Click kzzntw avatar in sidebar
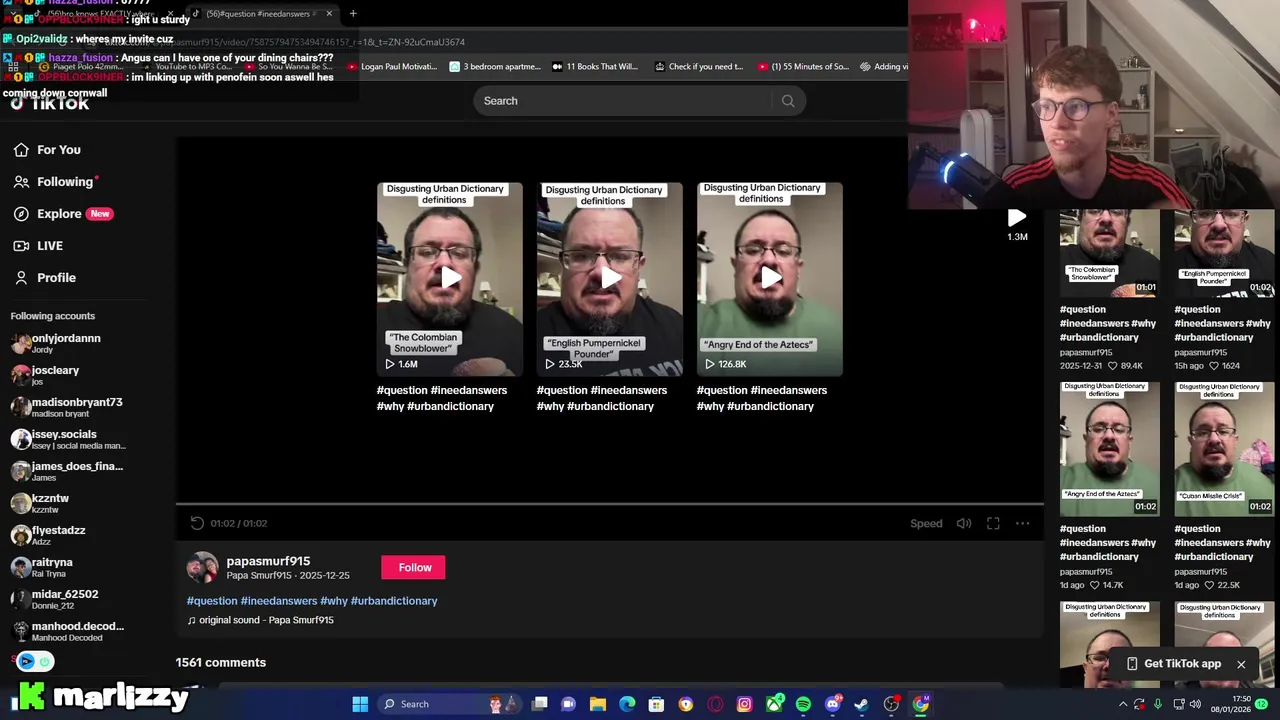Viewport: 1280px width, 720px height. click(x=20, y=503)
